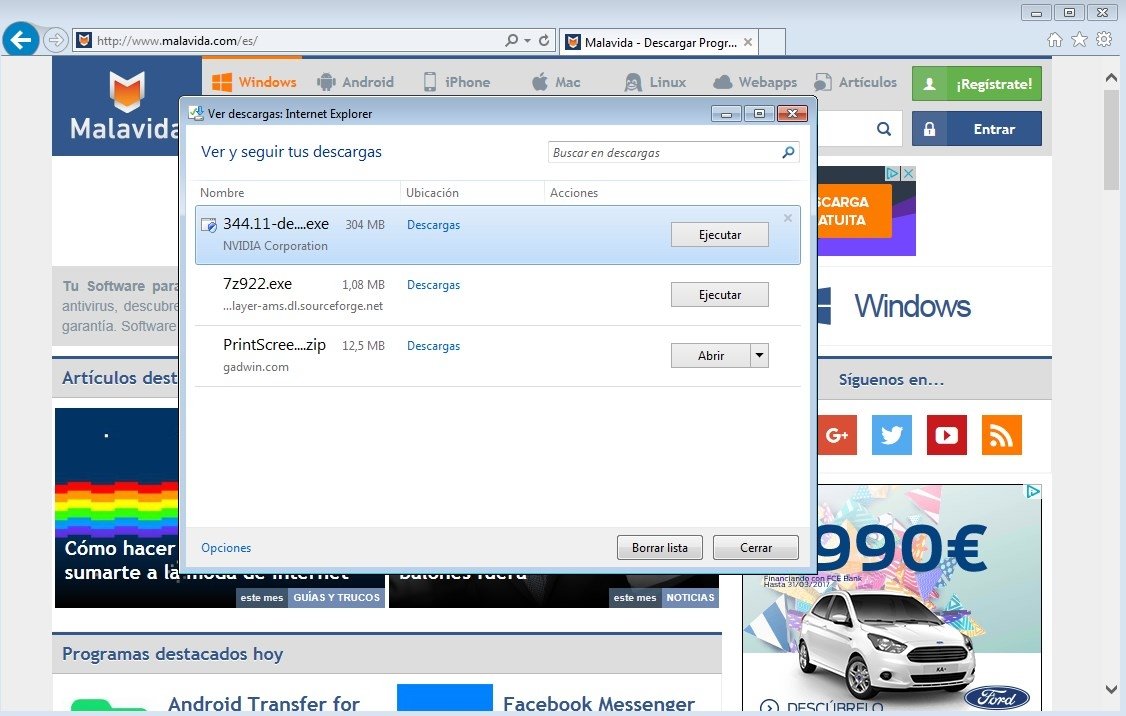Refresh the page with the reload icon
Screen dimensions: 1126x716
(544, 40)
